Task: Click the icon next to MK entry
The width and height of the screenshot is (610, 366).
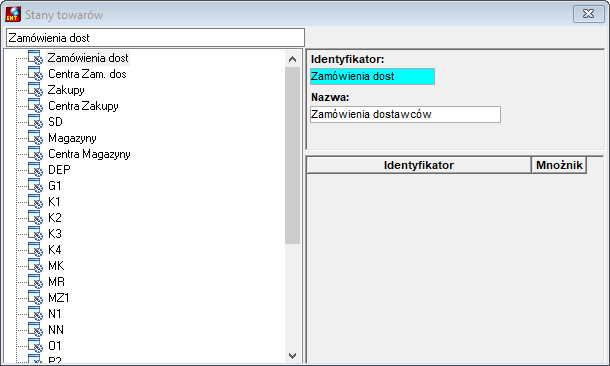Action: click(35, 266)
